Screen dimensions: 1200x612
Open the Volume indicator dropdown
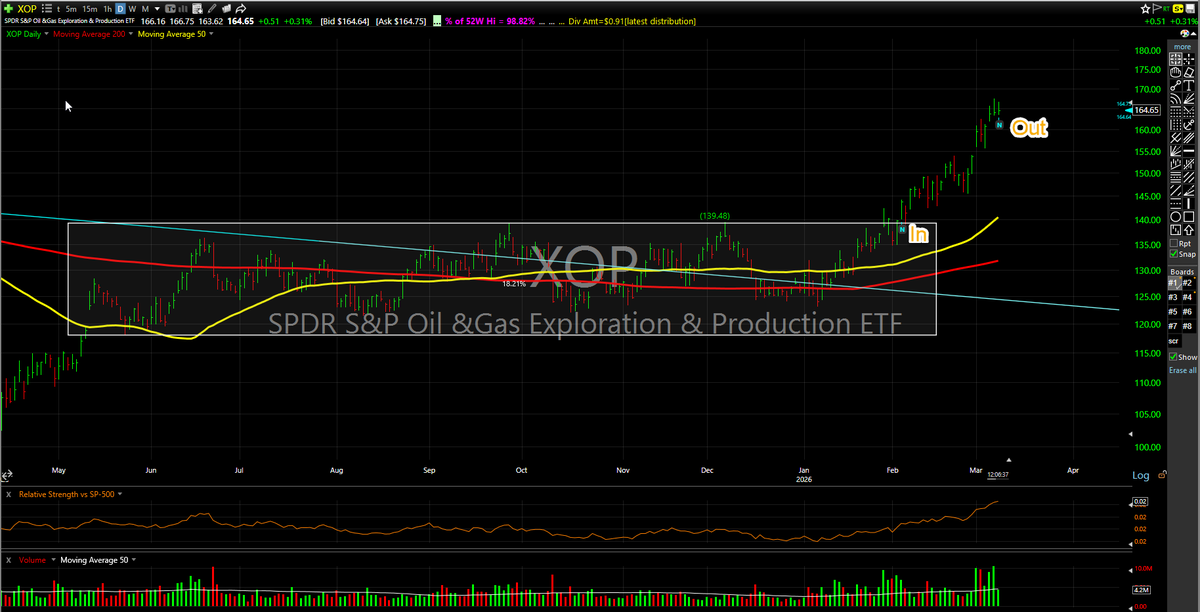click(x=52, y=560)
